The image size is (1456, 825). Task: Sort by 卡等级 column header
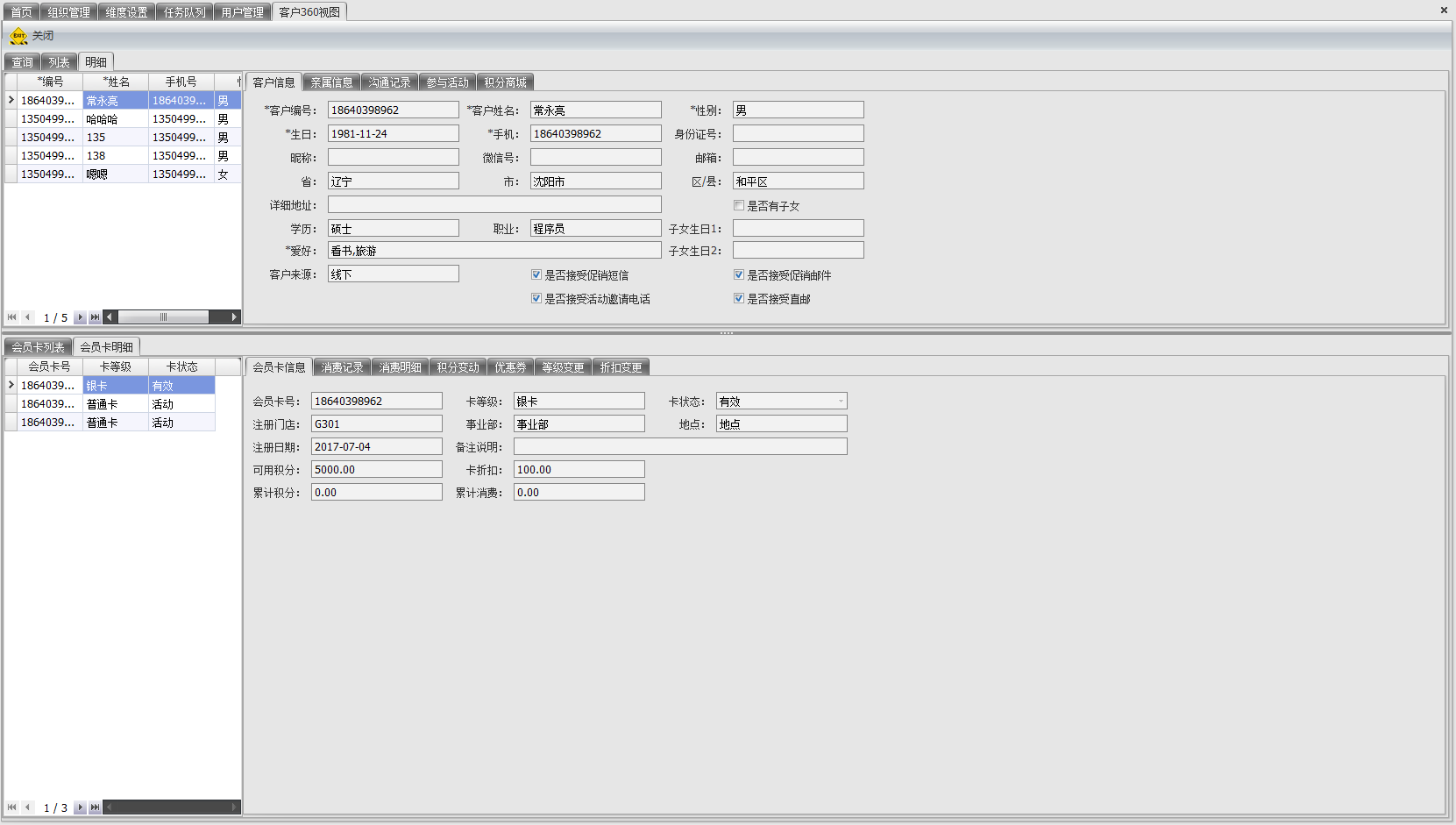[x=116, y=366]
